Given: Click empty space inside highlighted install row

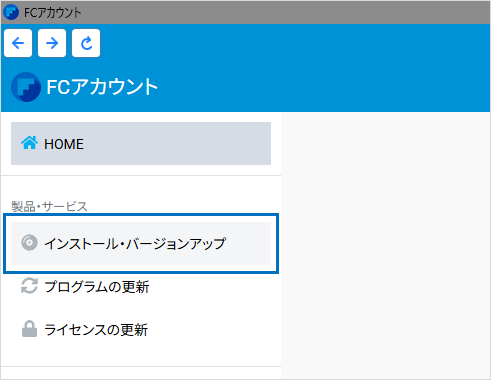Looking at the screenshot, I should (248, 243).
